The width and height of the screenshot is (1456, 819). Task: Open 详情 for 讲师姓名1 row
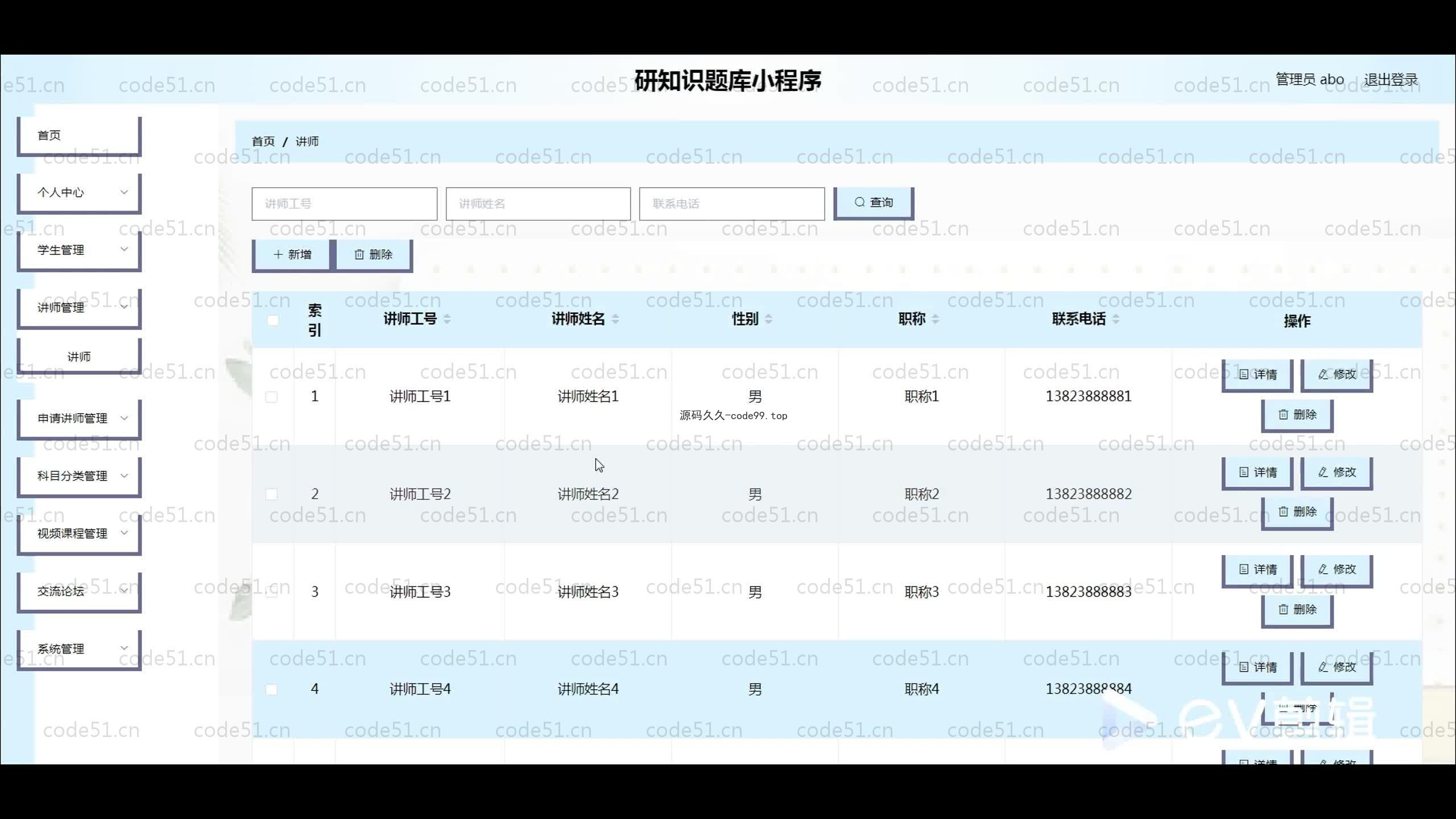pos(1258,374)
